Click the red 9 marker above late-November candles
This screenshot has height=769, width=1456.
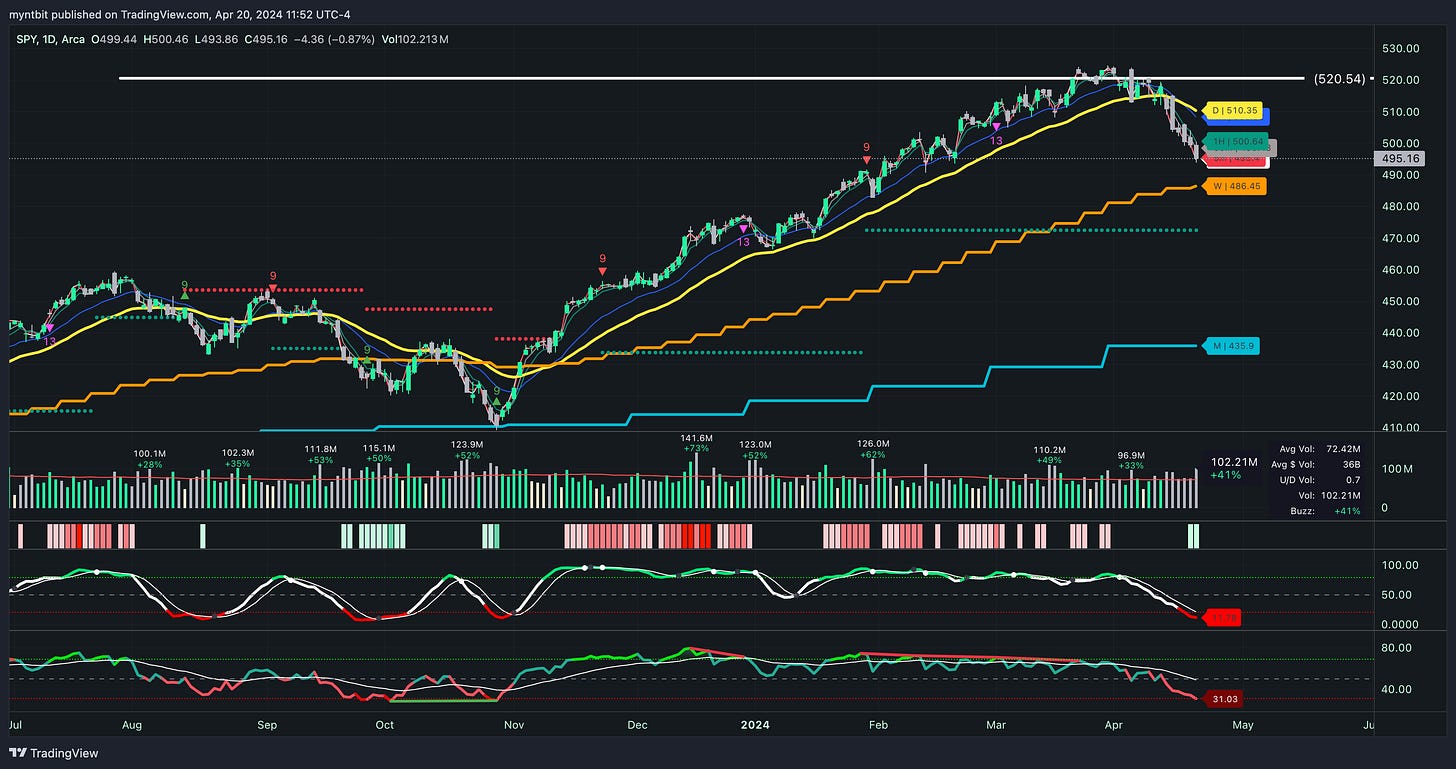(x=602, y=263)
